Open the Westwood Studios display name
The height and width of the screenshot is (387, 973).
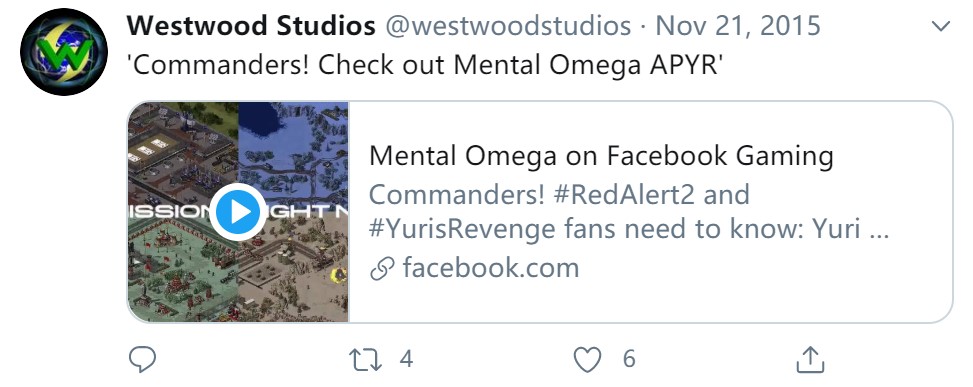tap(251, 26)
